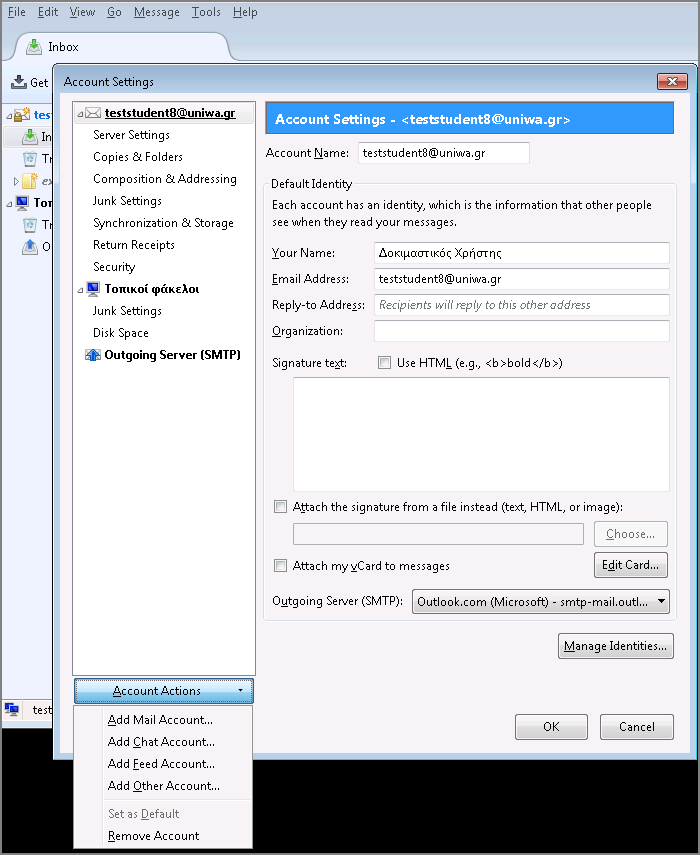
Task: Select Synchronization & Storage in the tree
Action: click(163, 223)
